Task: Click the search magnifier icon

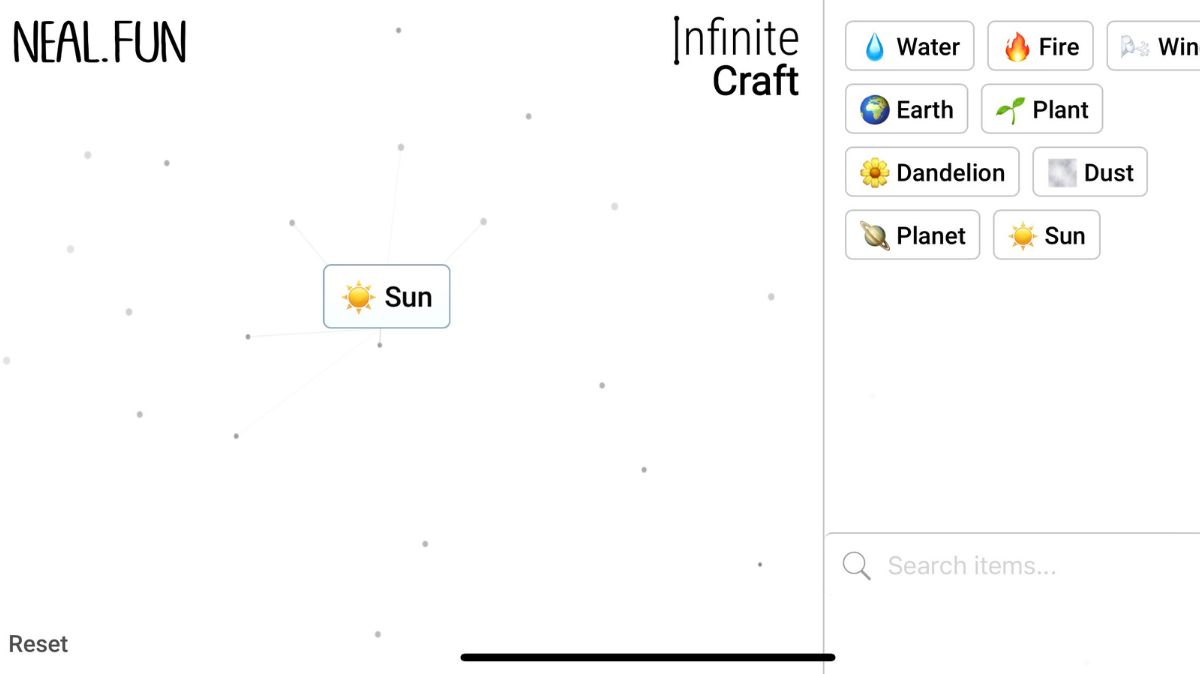Action: pyautogui.click(x=856, y=565)
